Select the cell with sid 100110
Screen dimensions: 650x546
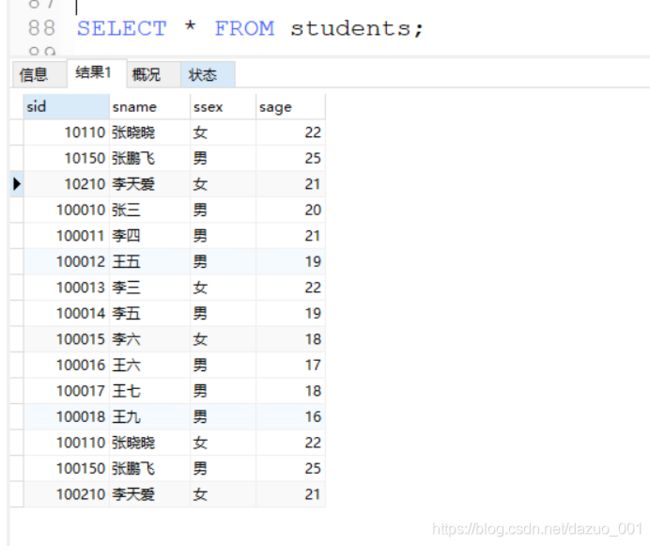(x=66, y=442)
